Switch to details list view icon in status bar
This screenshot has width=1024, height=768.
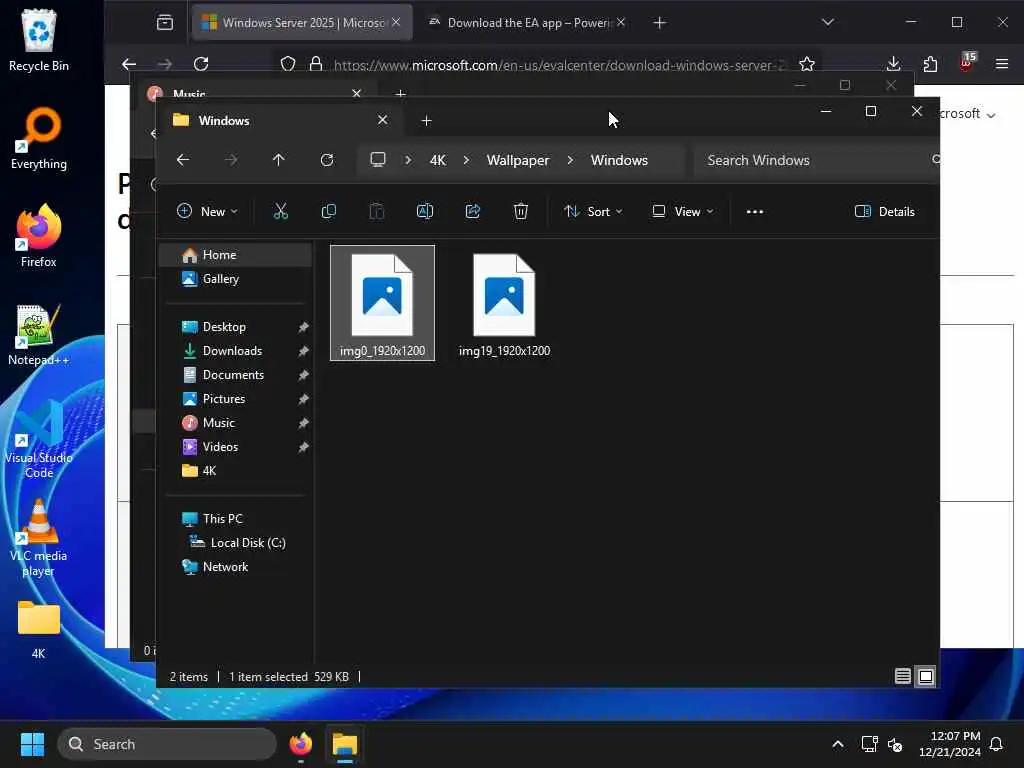(903, 676)
